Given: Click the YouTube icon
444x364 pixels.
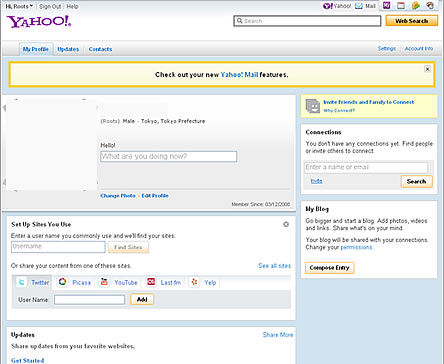Looking at the screenshot, I should (x=104, y=282).
